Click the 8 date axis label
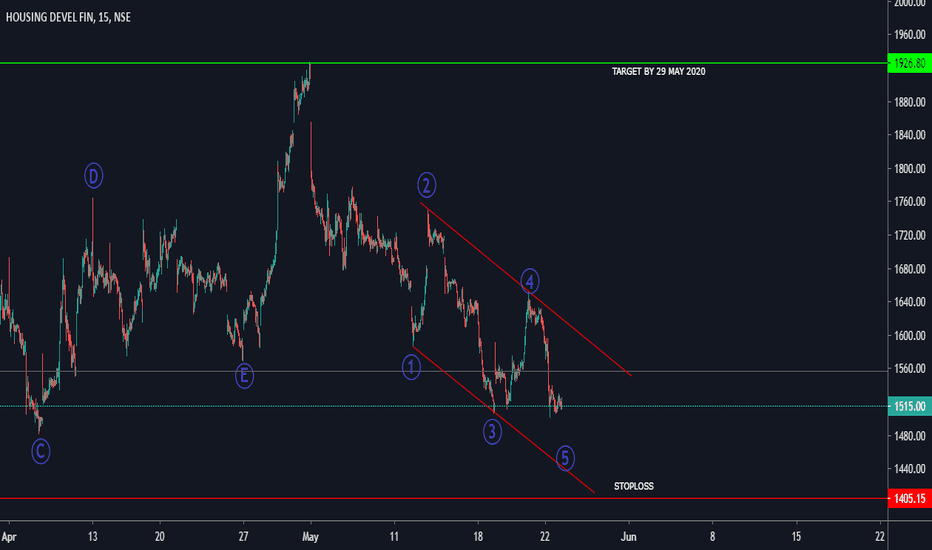The image size is (932, 550). 712,536
